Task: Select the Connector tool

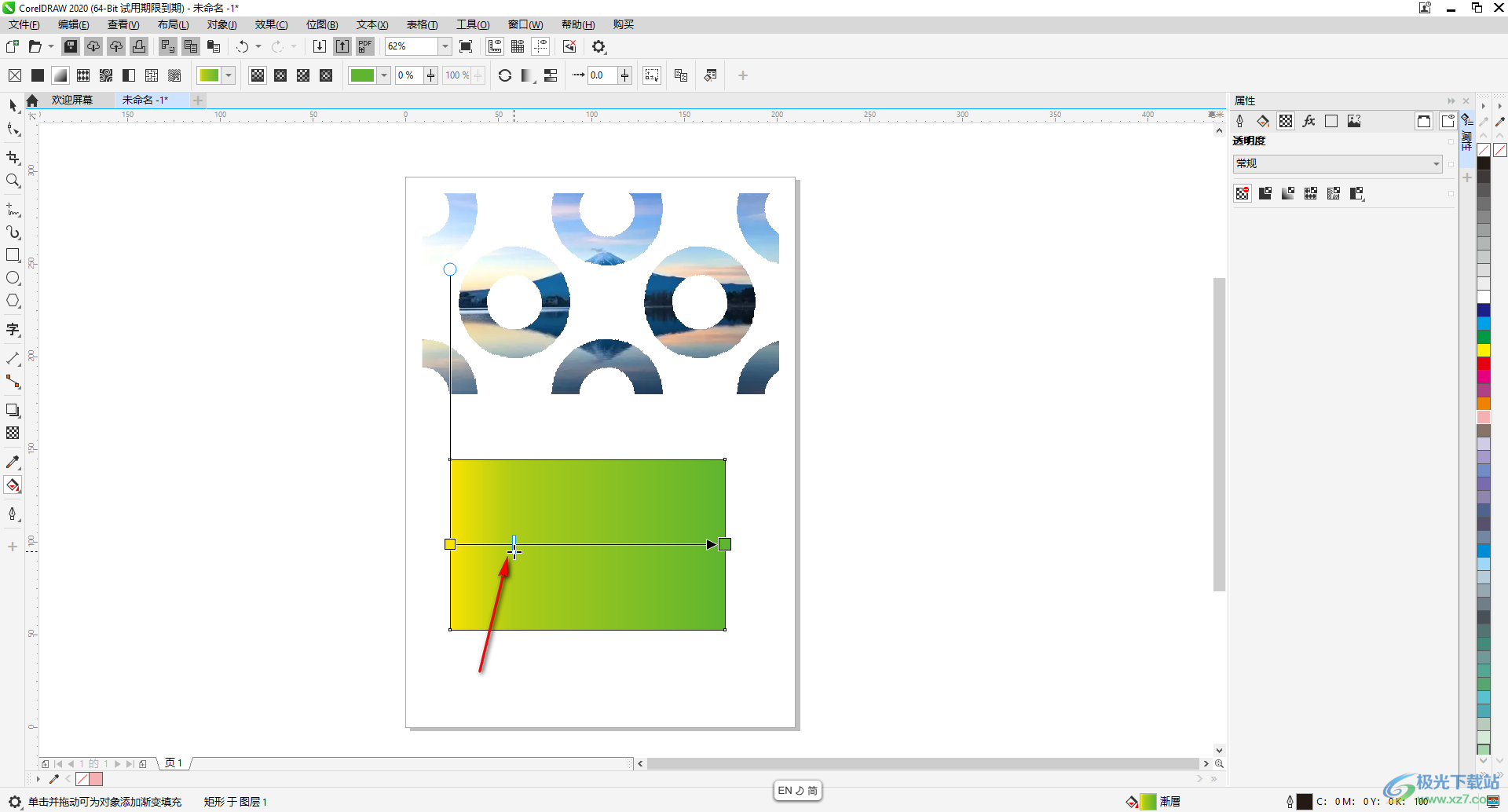Action: [13, 382]
